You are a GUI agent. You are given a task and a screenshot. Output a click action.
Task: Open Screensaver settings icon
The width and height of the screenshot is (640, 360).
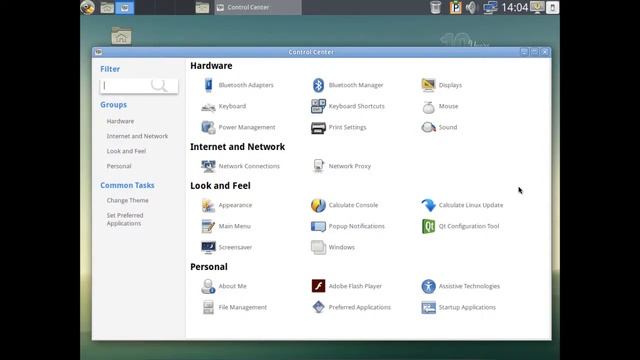[208, 247]
